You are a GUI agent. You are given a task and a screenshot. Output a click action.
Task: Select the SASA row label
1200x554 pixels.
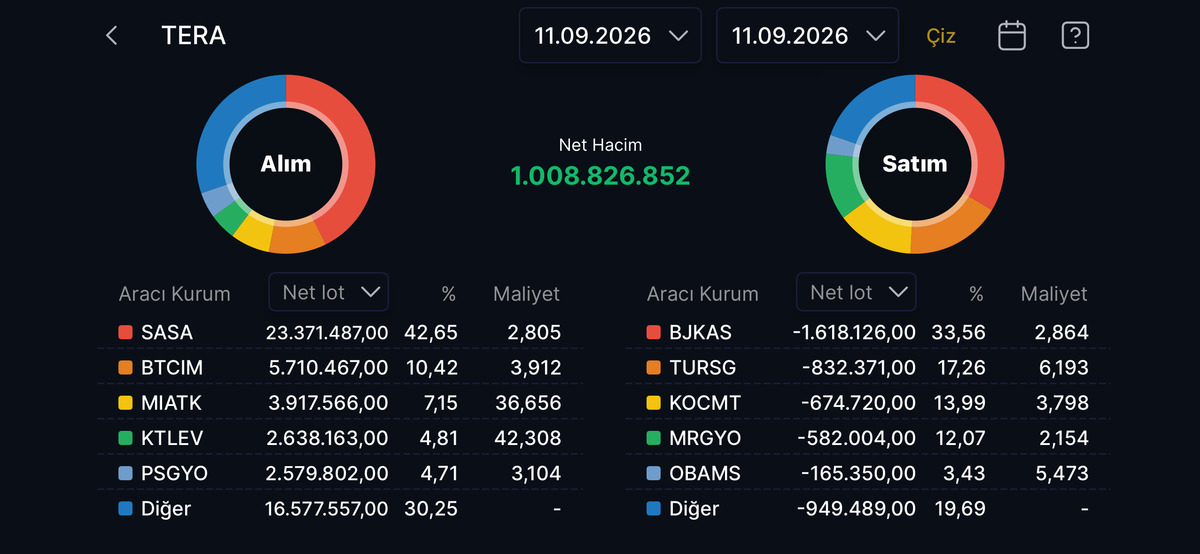point(167,332)
